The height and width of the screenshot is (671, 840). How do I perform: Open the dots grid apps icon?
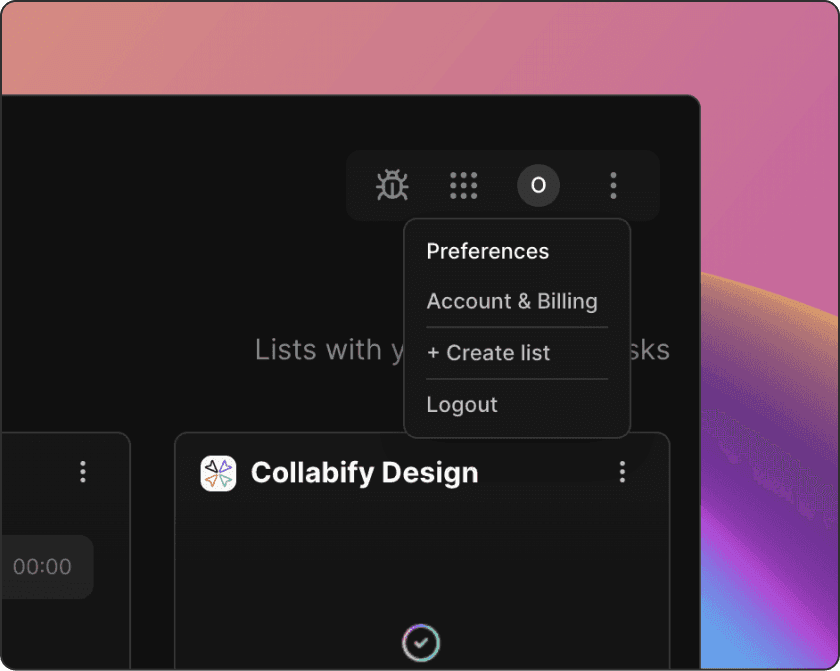(463, 185)
